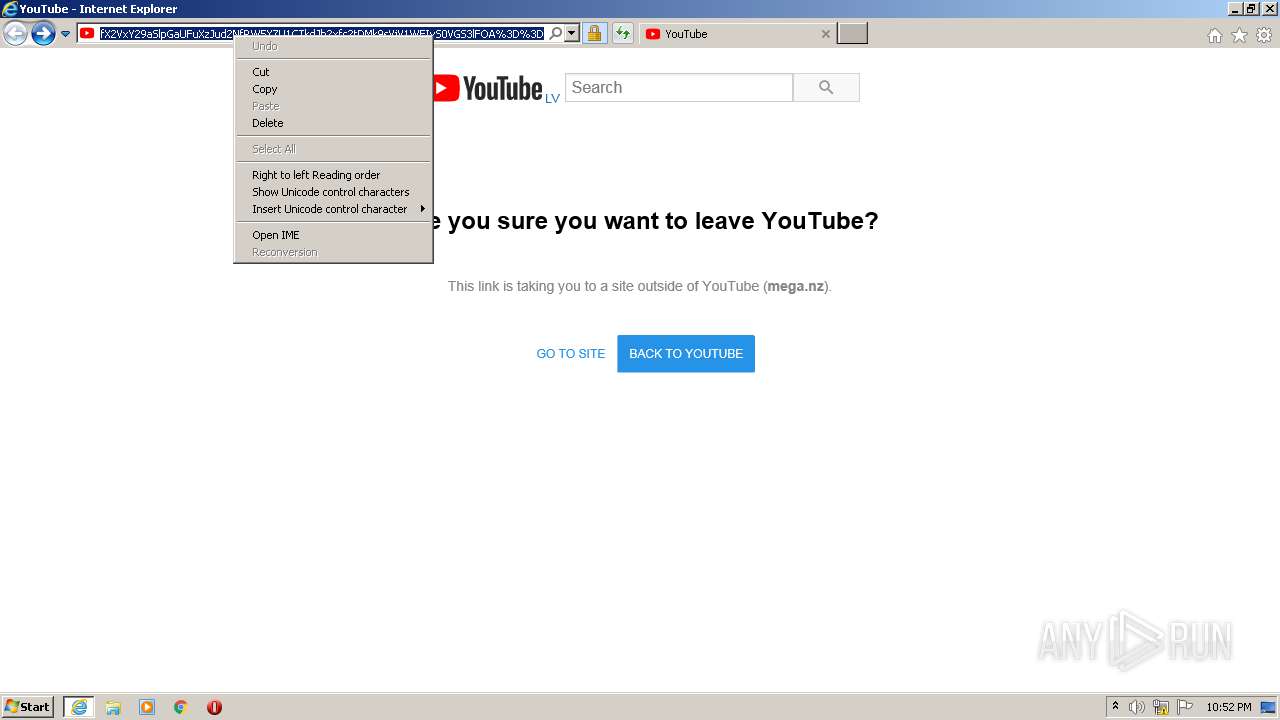This screenshot has height=720, width=1280.
Task: Choose Delete from context menu
Action: point(333,123)
